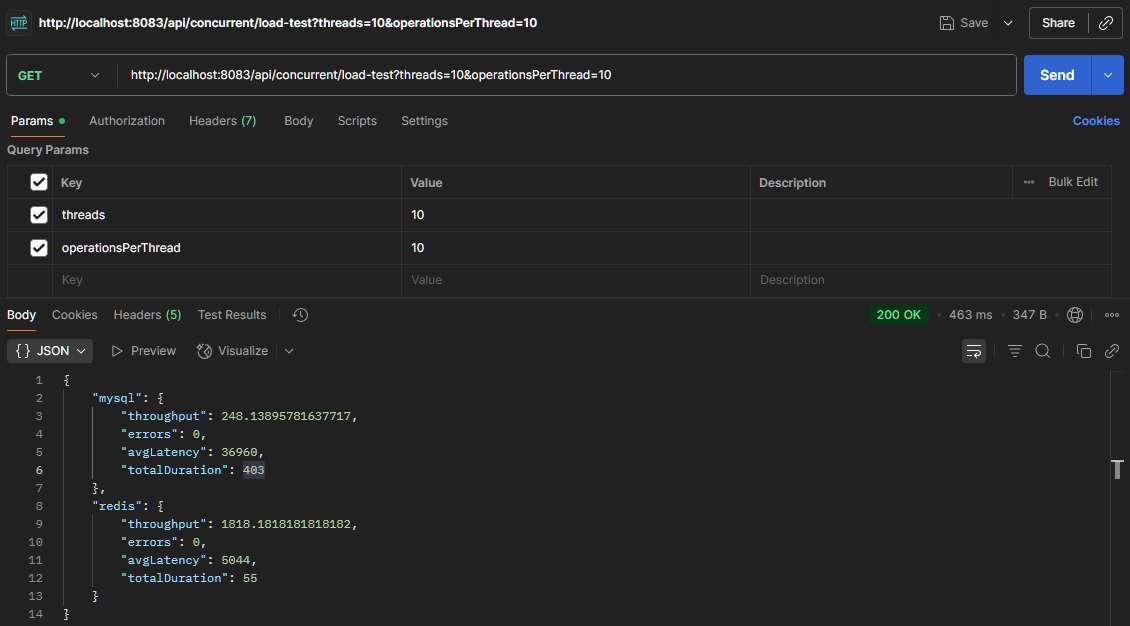This screenshot has height=626, width=1130.
Task: Click the Preview button
Action: pyautogui.click(x=143, y=351)
